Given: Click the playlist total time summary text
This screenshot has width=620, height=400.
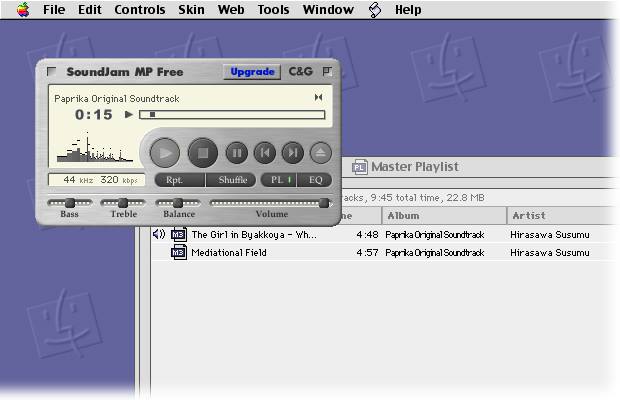Looking at the screenshot, I should (413, 198).
